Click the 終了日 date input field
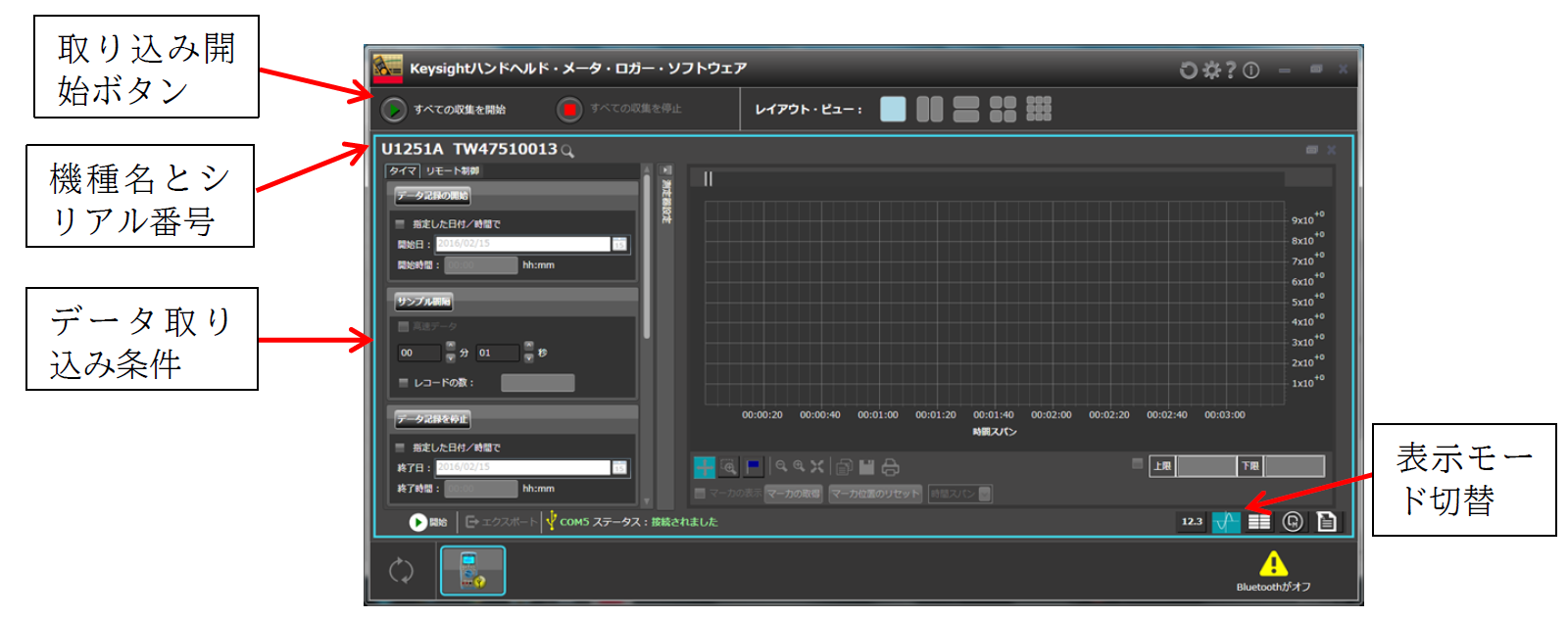1568x618 pixels. tap(523, 467)
